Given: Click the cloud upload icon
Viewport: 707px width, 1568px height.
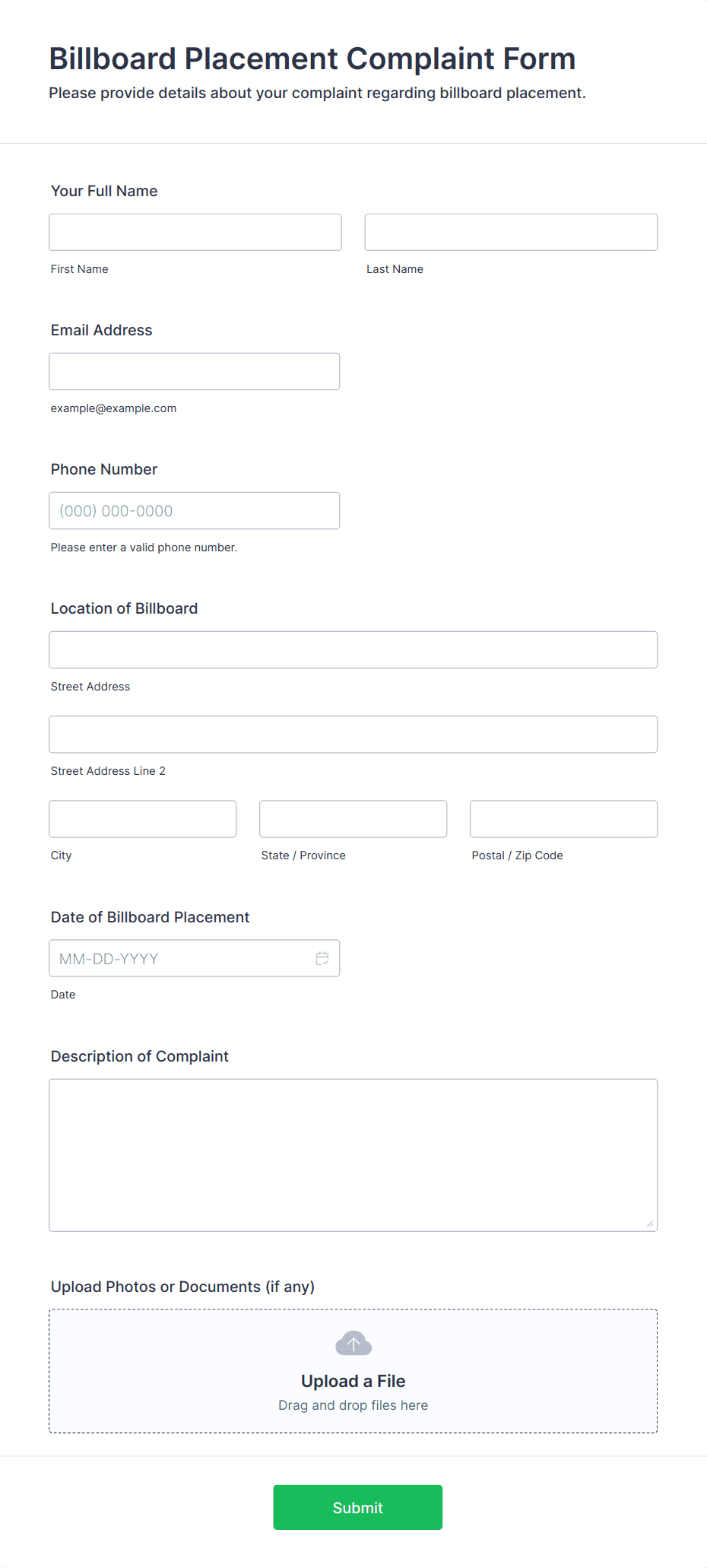Looking at the screenshot, I should [353, 1343].
